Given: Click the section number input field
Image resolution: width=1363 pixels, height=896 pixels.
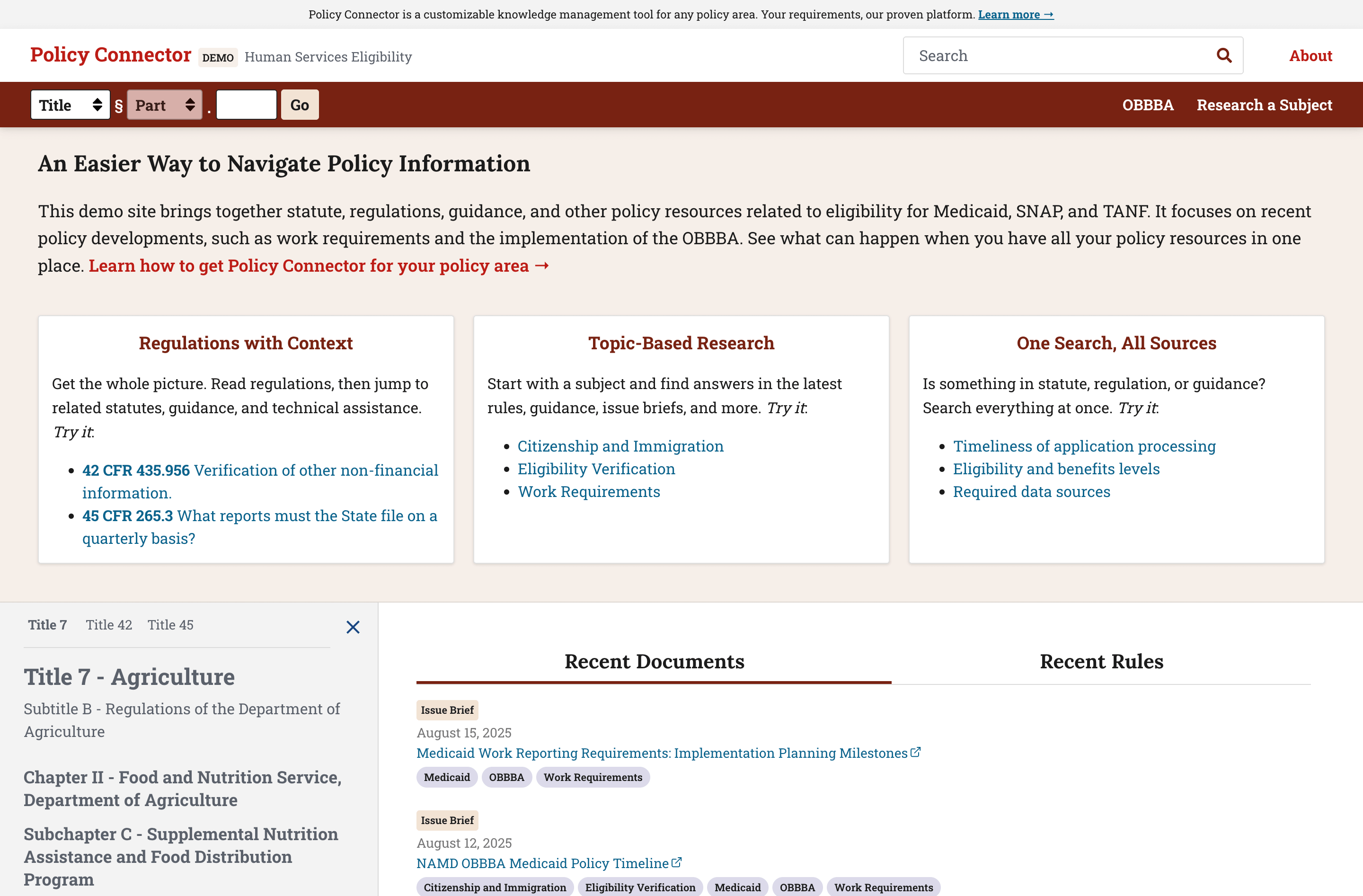Looking at the screenshot, I should (246, 105).
